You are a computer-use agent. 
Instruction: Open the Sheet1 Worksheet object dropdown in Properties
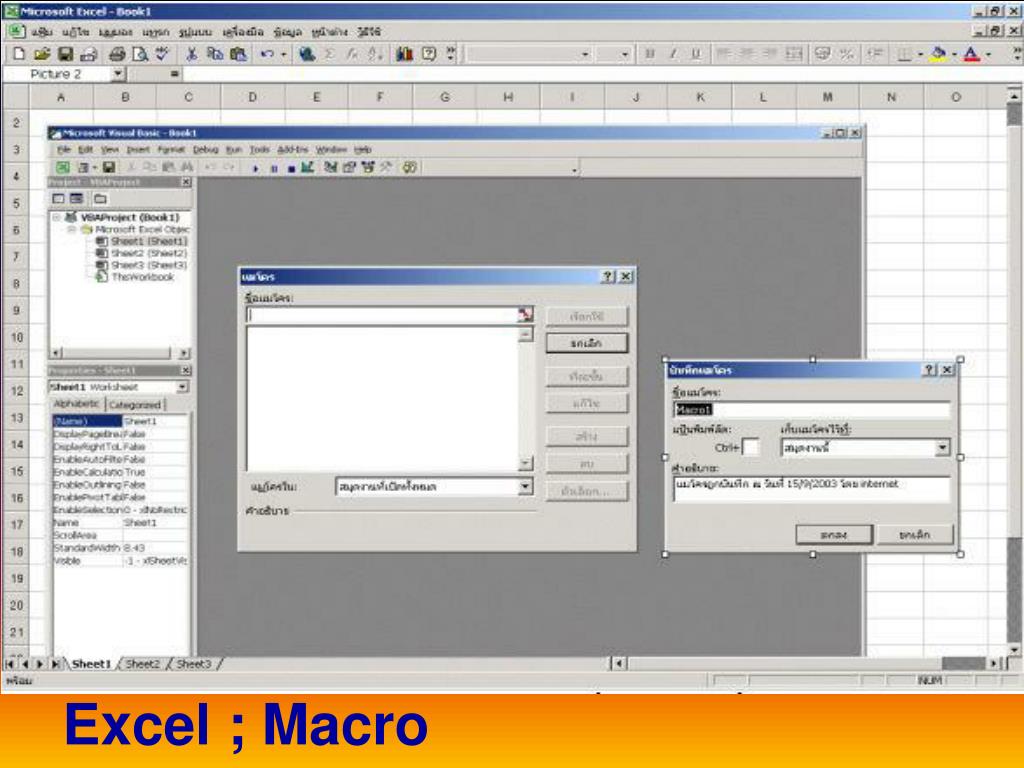182,387
